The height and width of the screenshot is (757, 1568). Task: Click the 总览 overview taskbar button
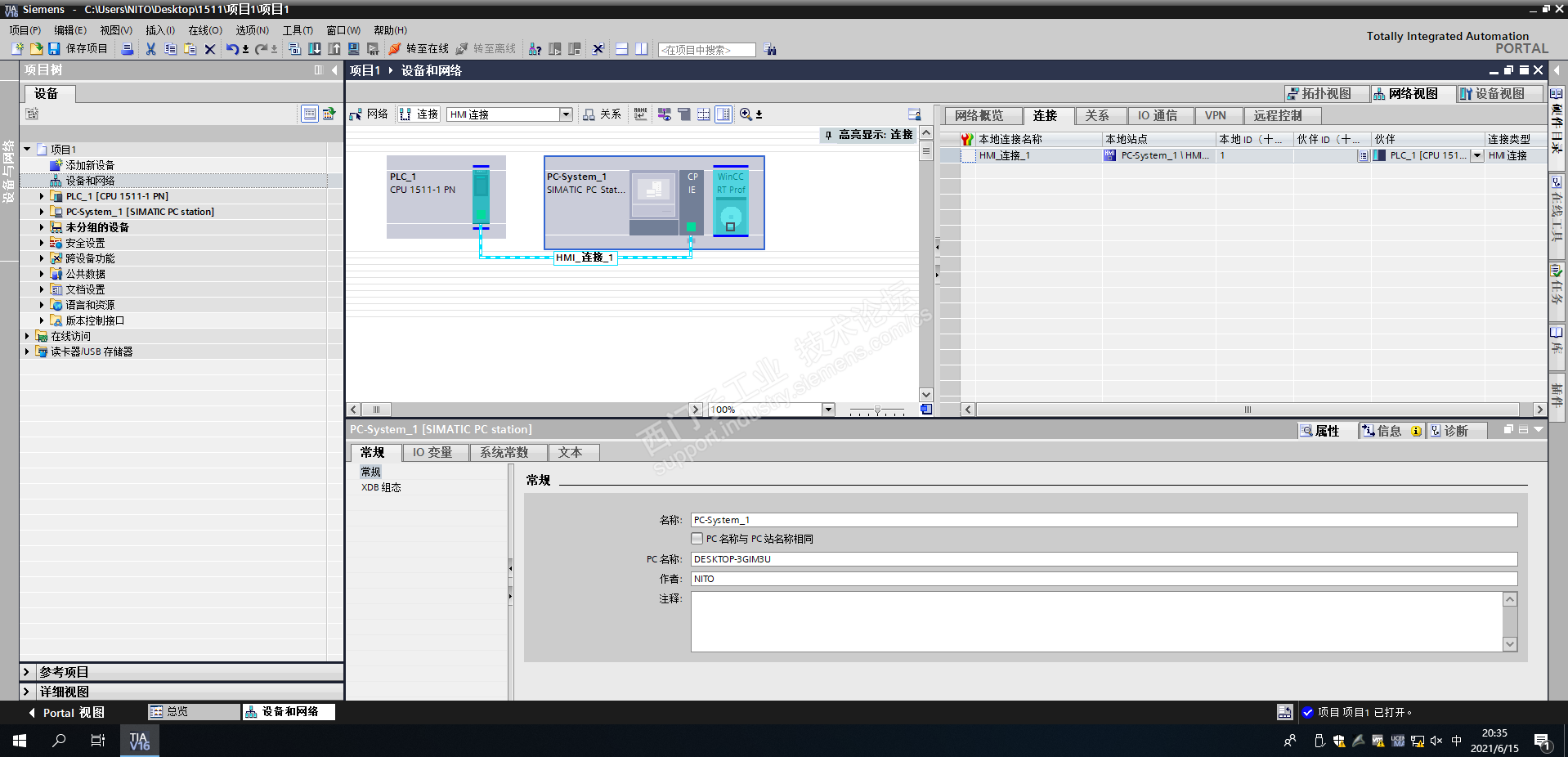click(x=194, y=712)
